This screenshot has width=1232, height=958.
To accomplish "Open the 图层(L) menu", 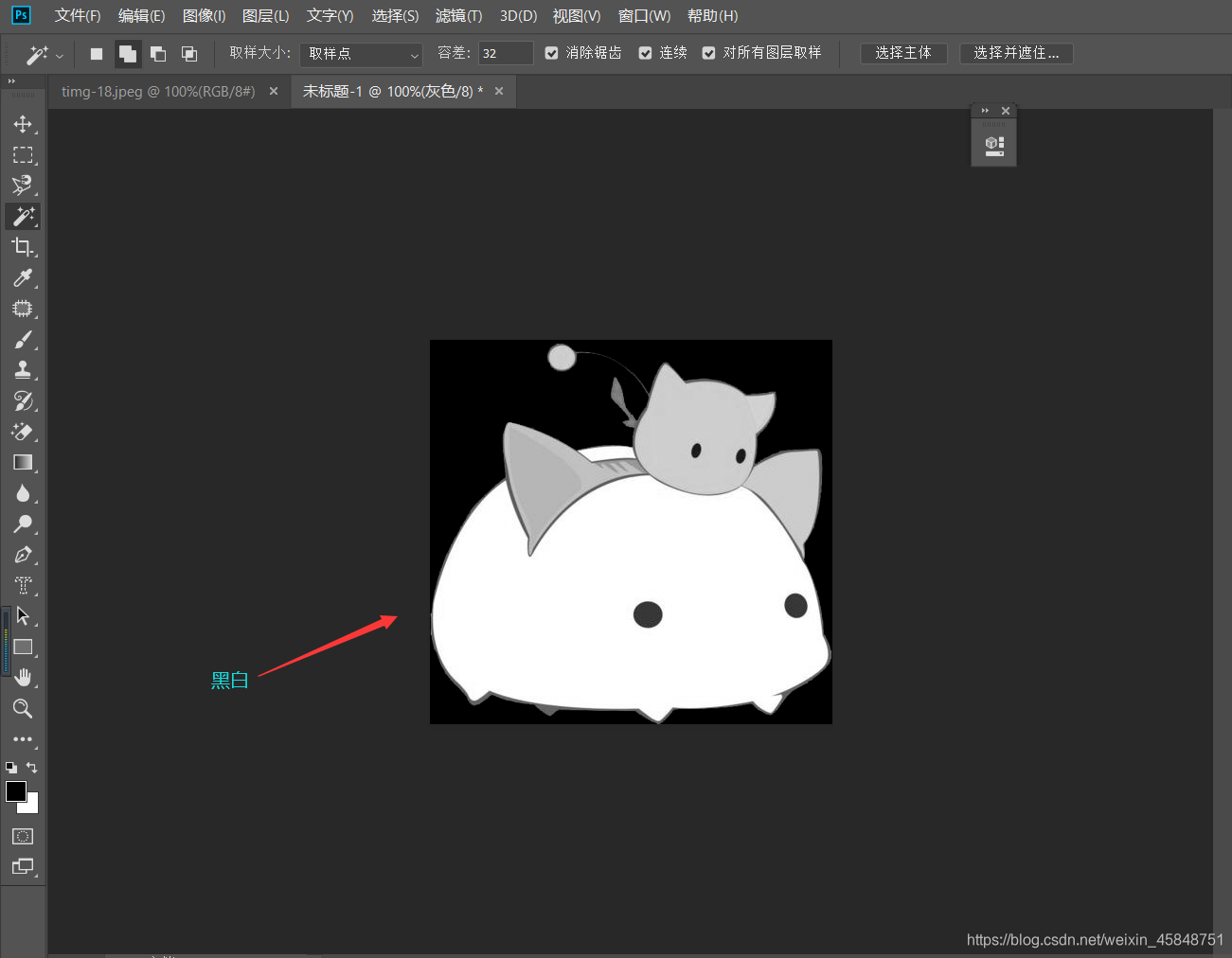I will click(266, 16).
